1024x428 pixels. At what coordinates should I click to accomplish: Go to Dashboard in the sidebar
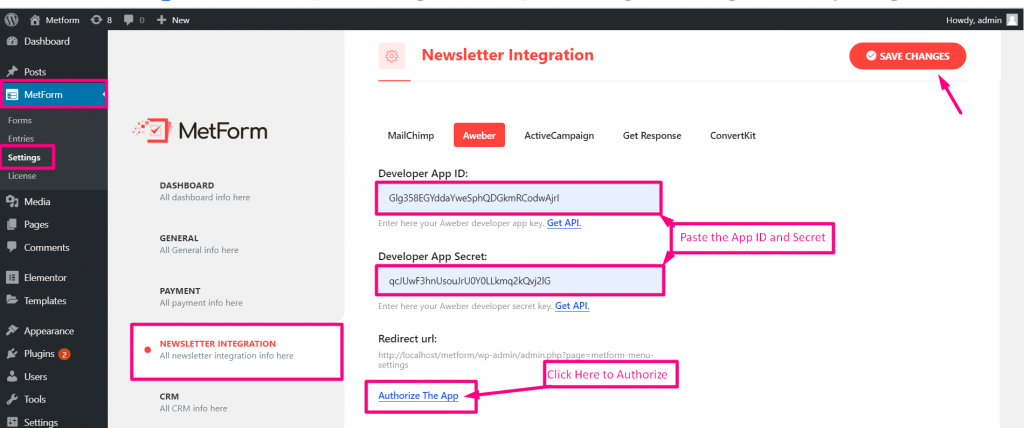click(46, 41)
